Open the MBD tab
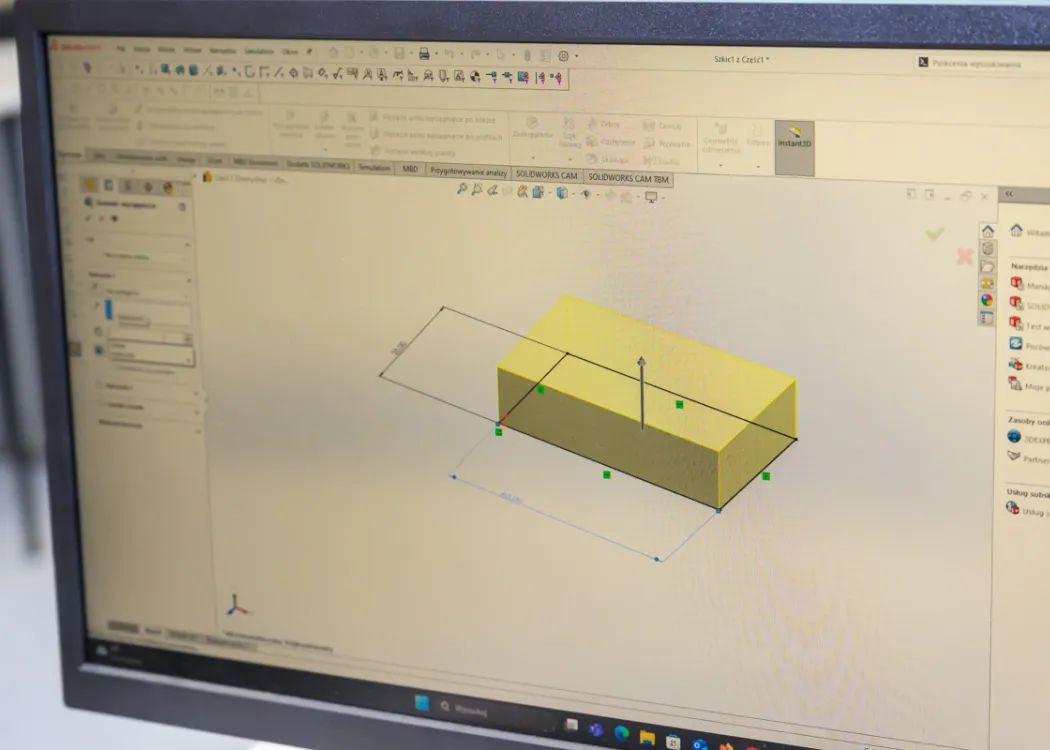The width and height of the screenshot is (1050, 750). point(410,169)
